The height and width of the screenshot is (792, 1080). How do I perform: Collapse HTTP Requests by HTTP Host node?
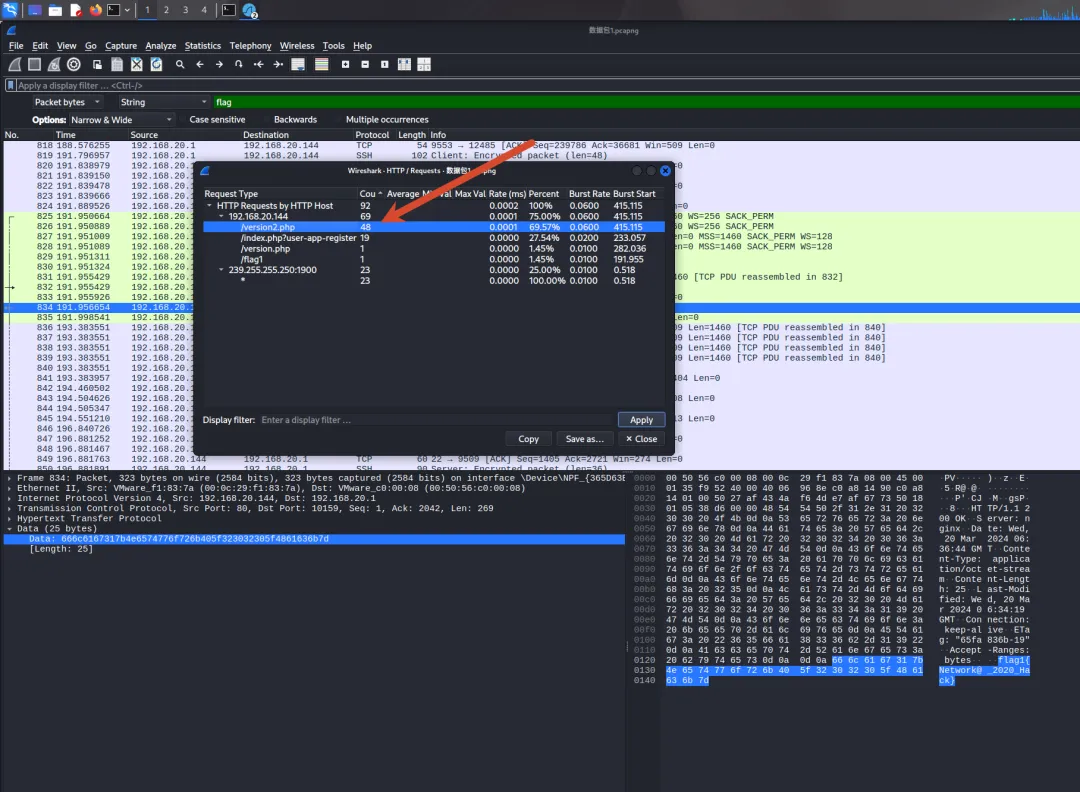tap(209, 206)
